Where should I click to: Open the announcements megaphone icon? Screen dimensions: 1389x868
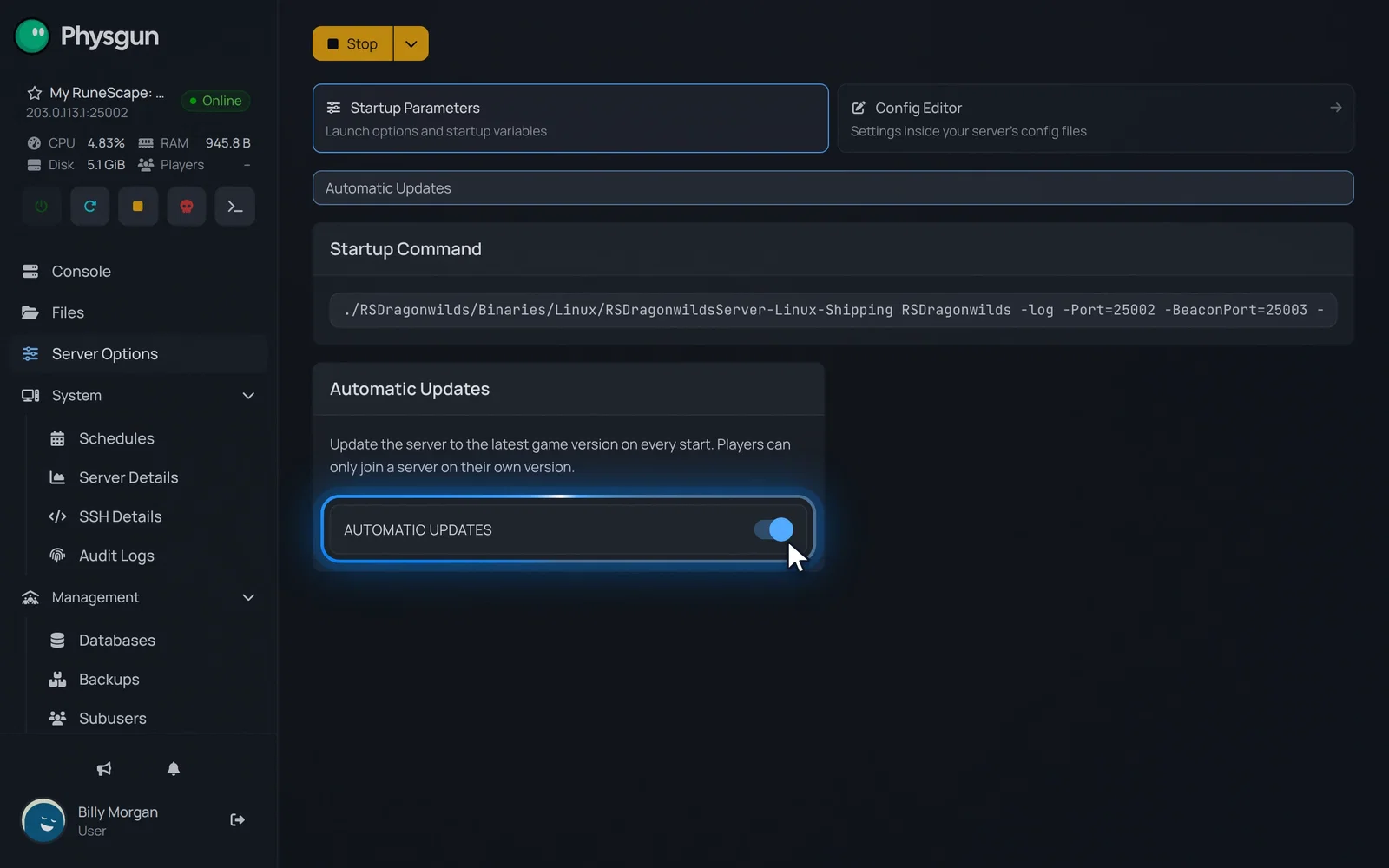point(104,769)
